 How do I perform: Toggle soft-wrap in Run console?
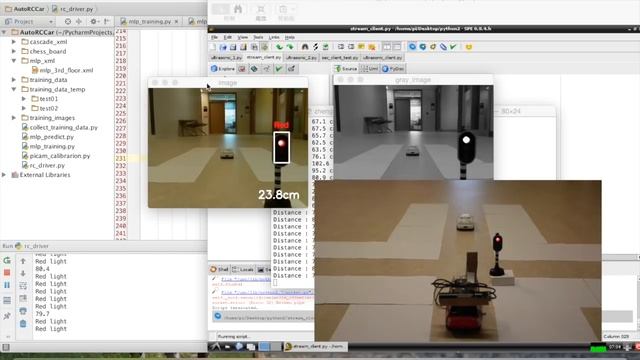pyautogui.click(x=23, y=286)
